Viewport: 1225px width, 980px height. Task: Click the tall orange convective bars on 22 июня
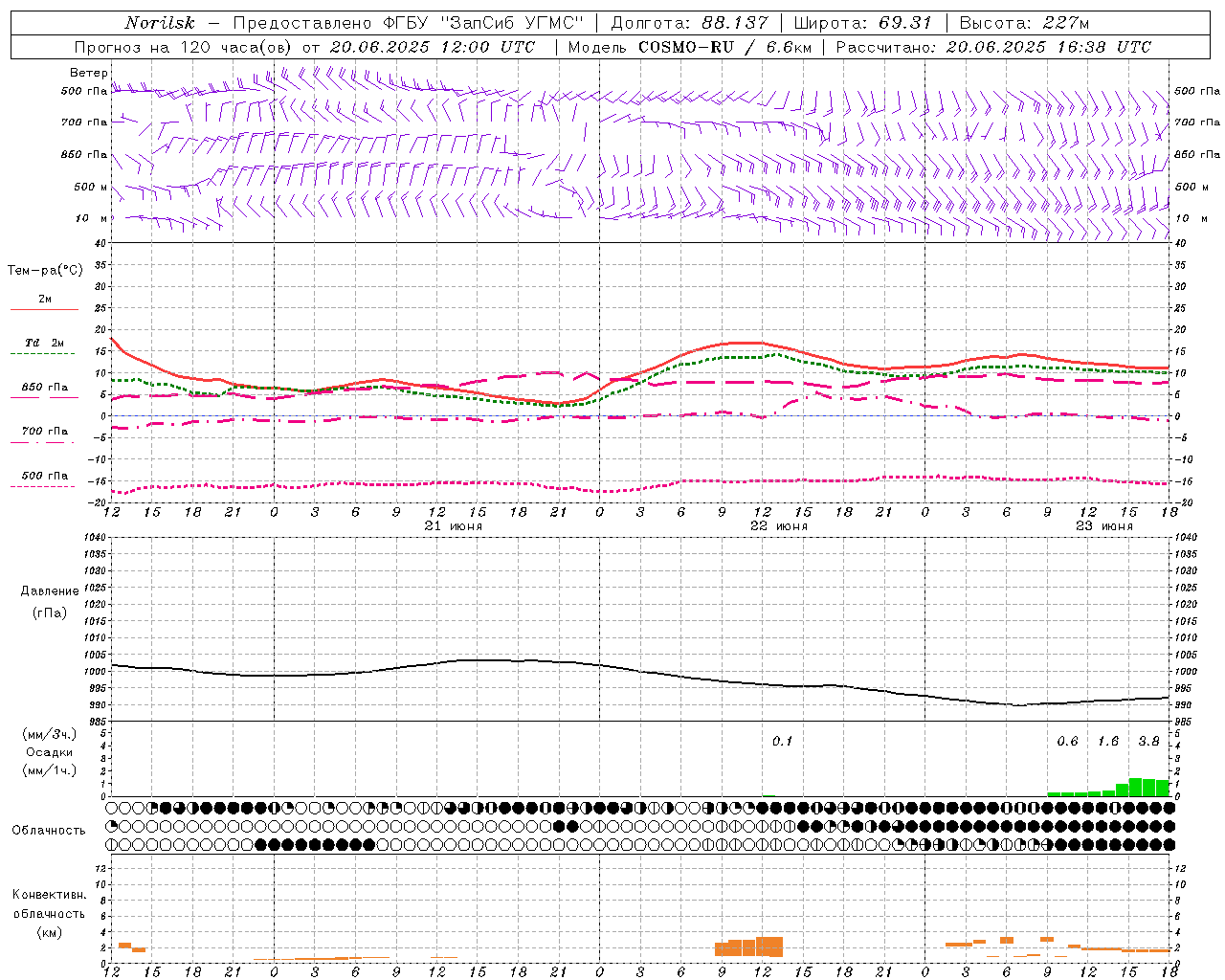click(749, 947)
